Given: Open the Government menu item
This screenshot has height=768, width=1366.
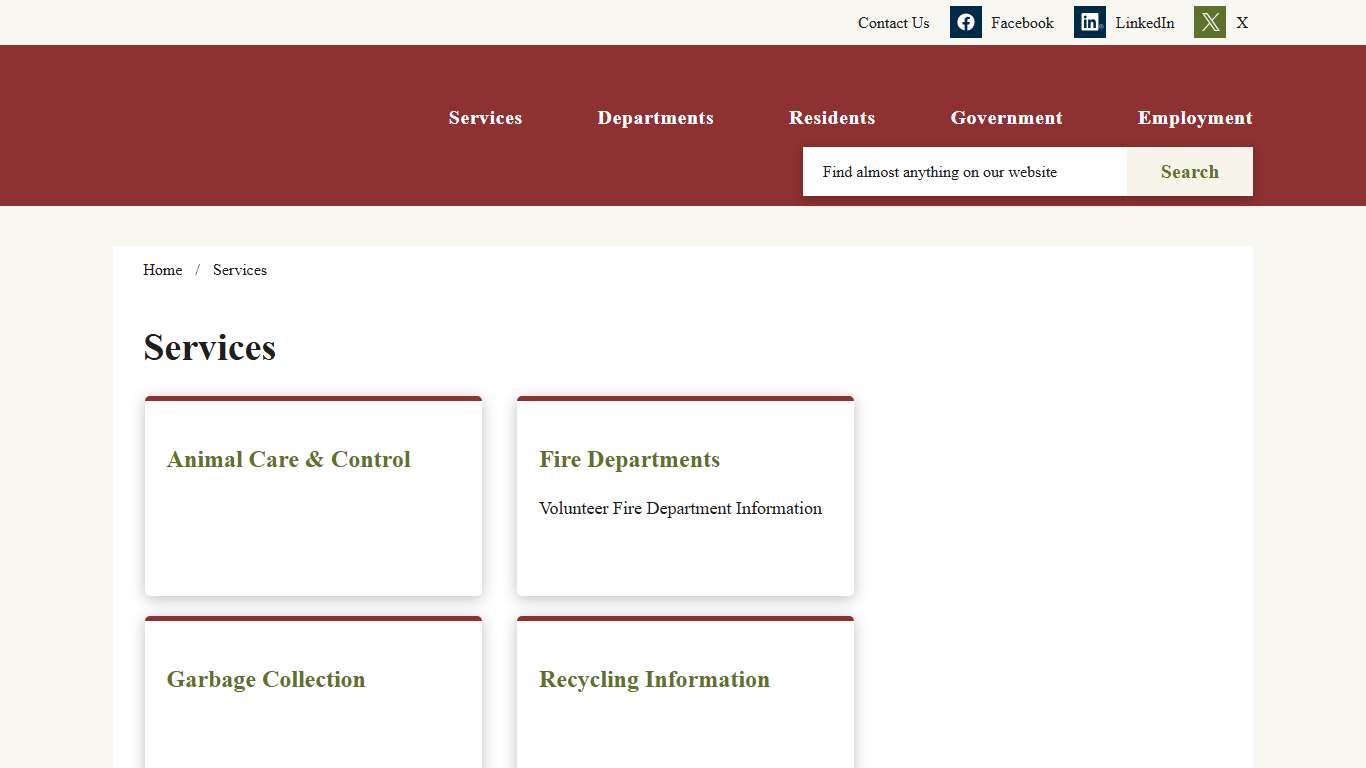Looking at the screenshot, I should (x=1006, y=118).
